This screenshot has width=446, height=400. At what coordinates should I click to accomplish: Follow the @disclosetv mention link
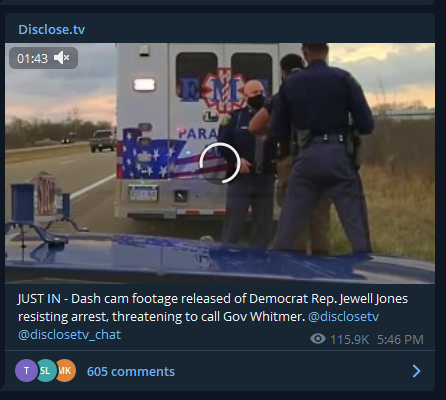coord(344,316)
